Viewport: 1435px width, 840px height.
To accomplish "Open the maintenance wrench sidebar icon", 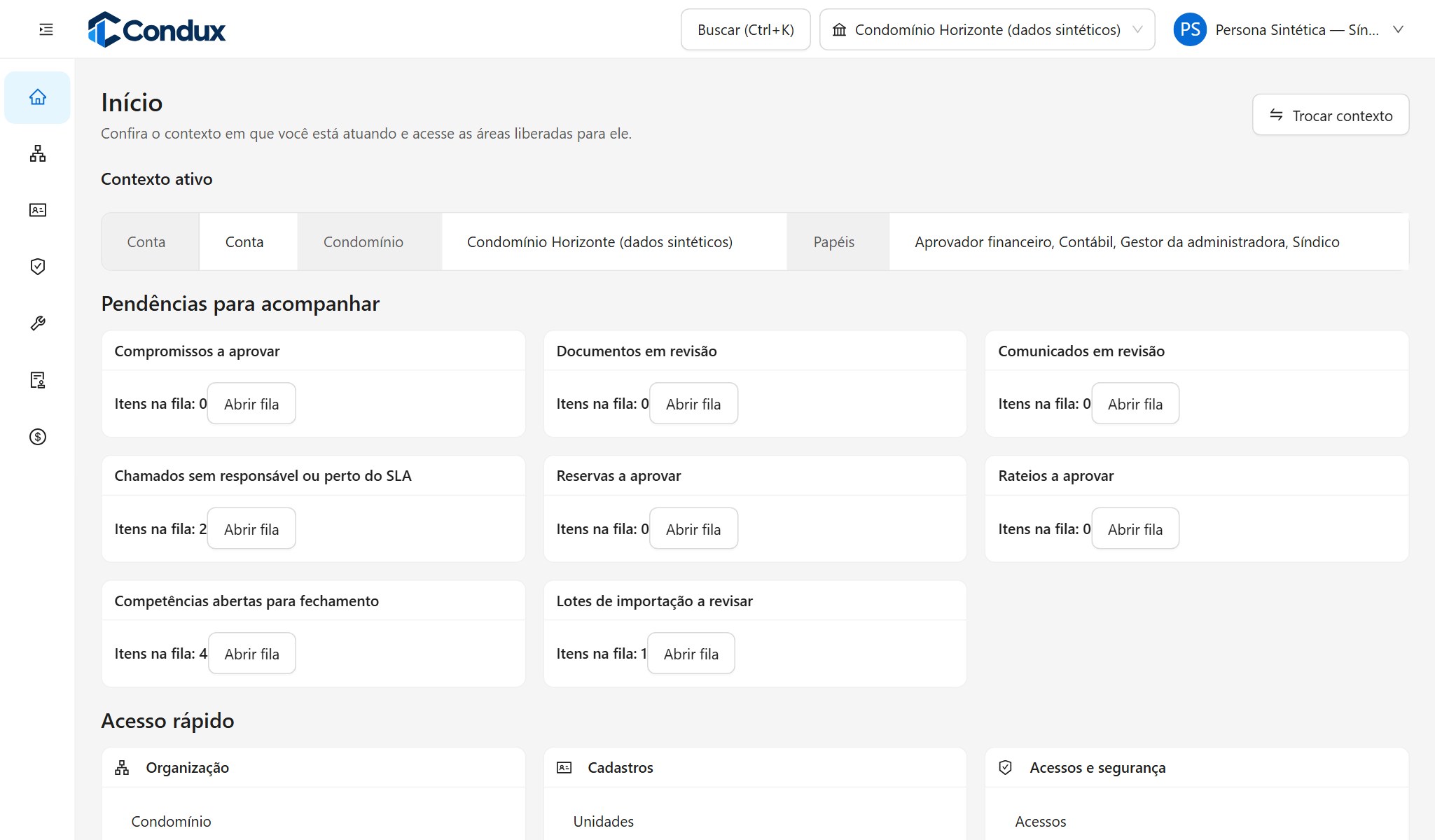I will point(38,323).
